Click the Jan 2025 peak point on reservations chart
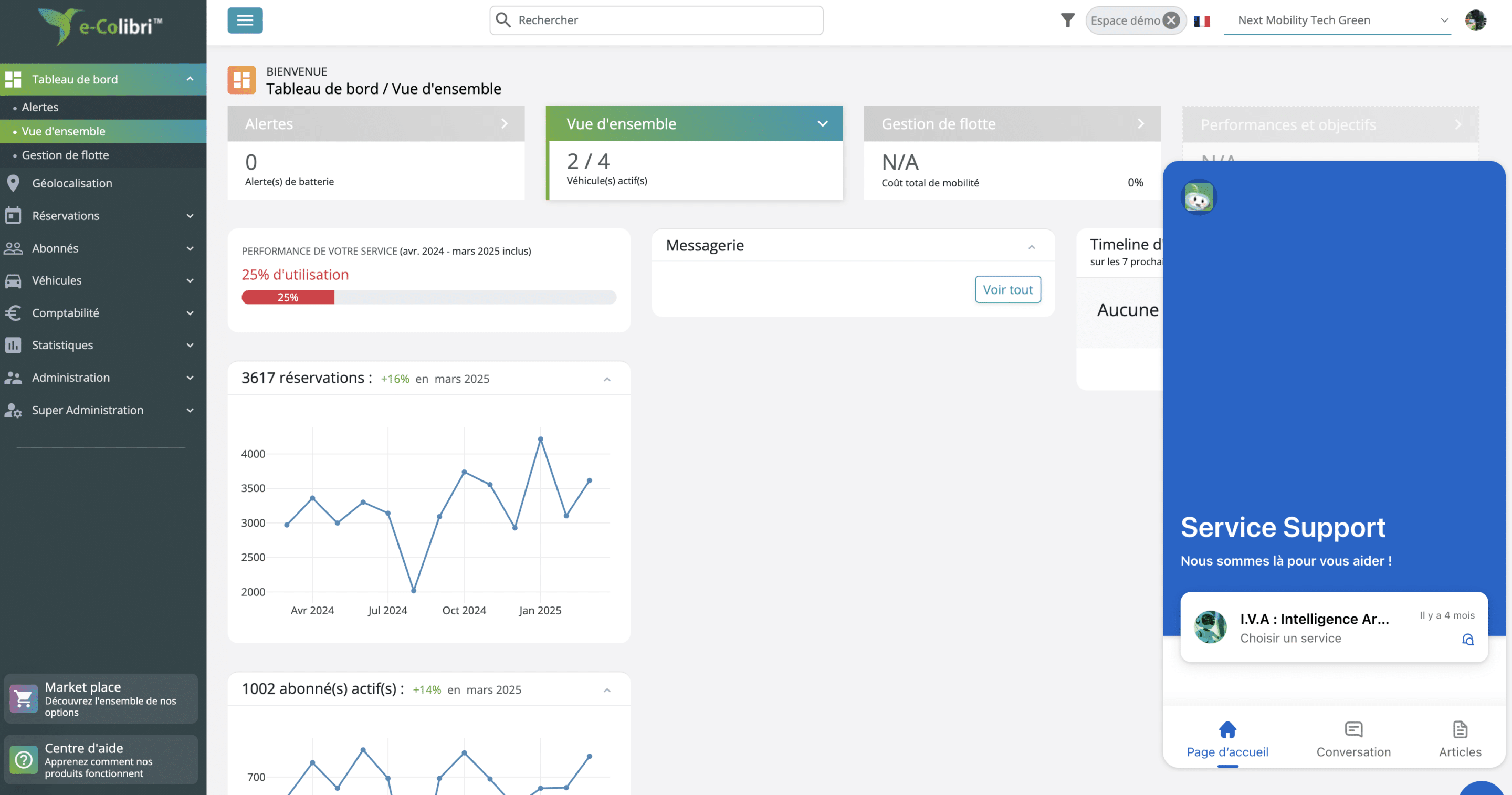This screenshot has height=795, width=1512. tap(541, 439)
